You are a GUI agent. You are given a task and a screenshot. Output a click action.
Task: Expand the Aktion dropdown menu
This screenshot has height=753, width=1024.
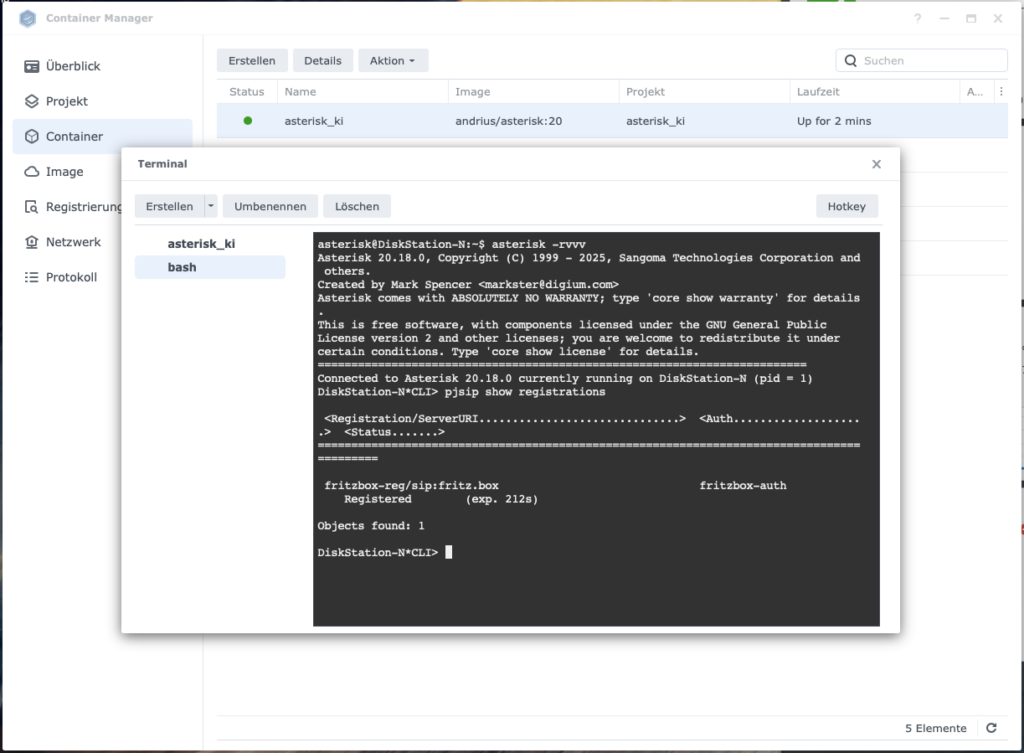pyautogui.click(x=393, y=61)
